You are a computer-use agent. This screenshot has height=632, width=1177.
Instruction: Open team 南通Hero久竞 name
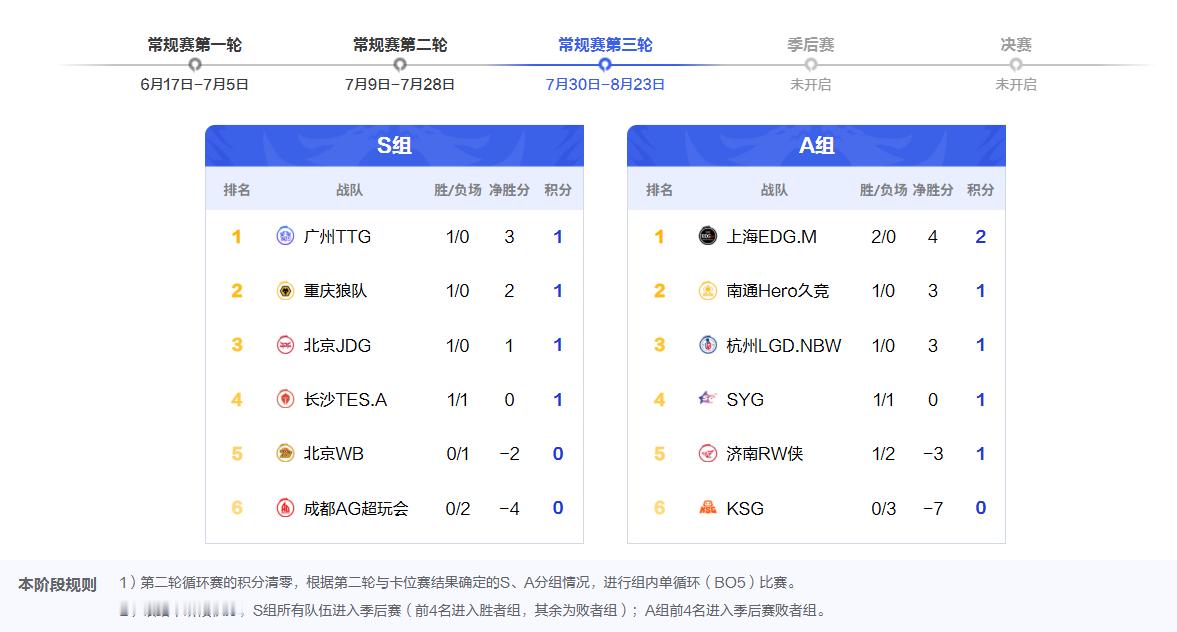[778, 290]
